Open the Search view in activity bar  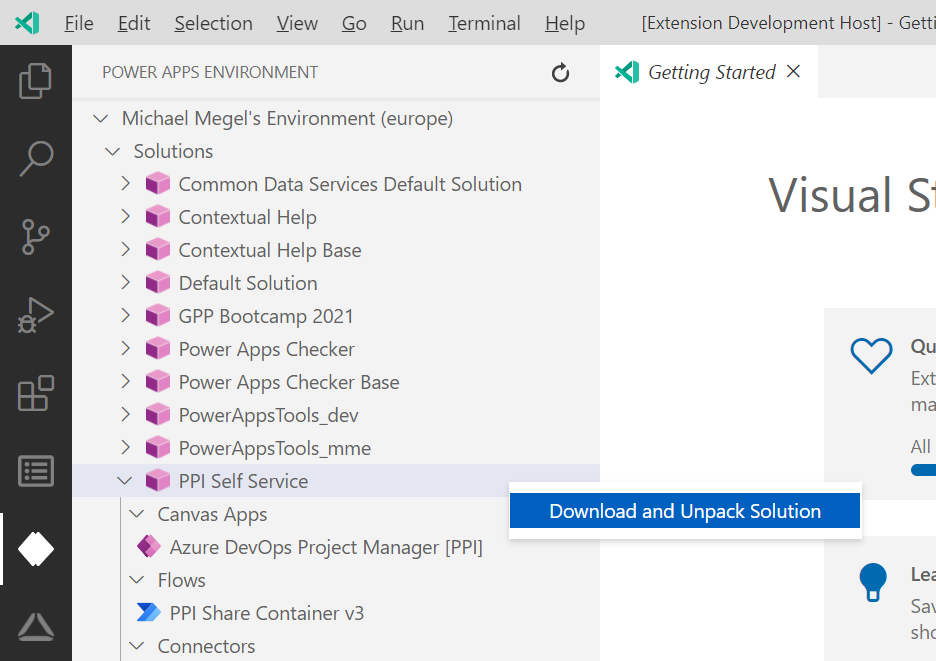(36, 158)
